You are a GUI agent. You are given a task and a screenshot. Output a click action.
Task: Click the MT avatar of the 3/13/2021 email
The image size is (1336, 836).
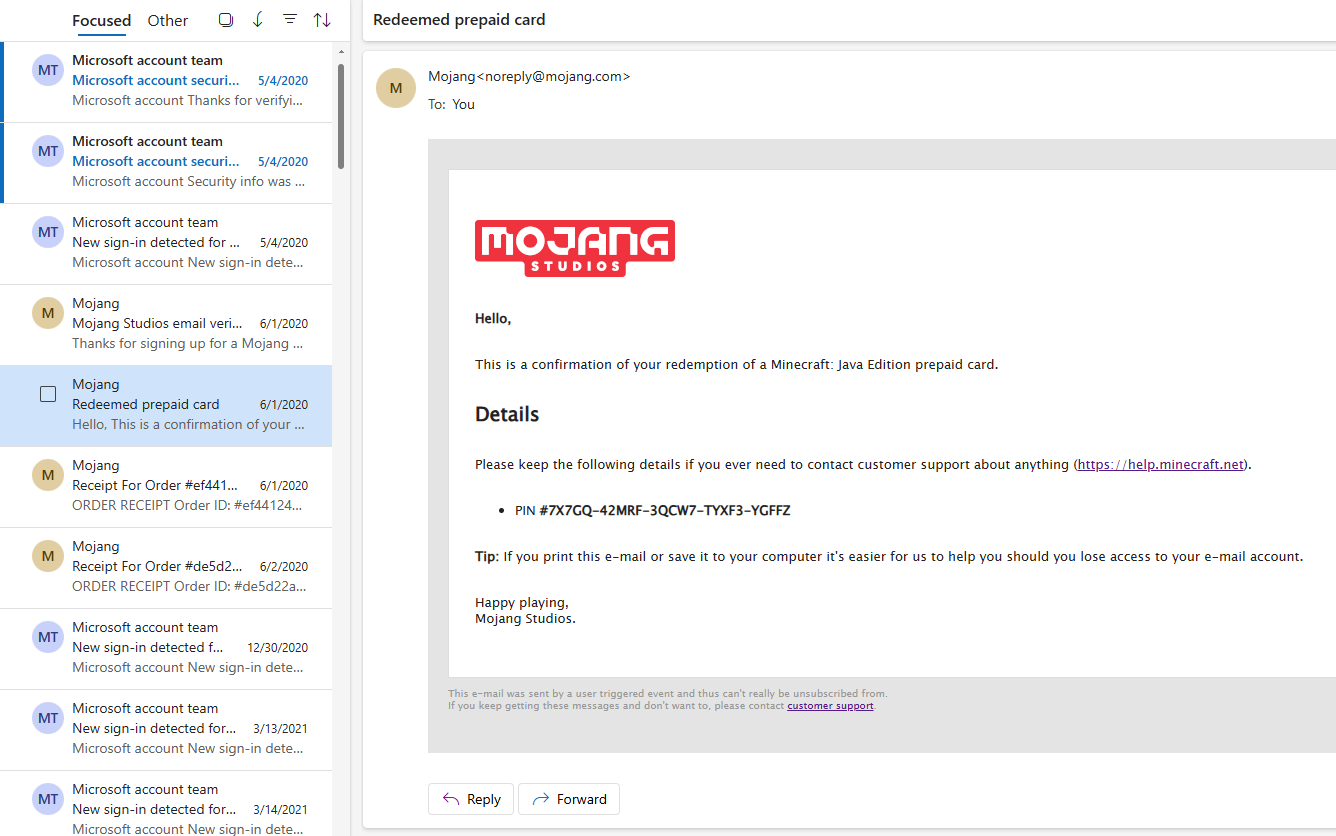tap(48, 718)
